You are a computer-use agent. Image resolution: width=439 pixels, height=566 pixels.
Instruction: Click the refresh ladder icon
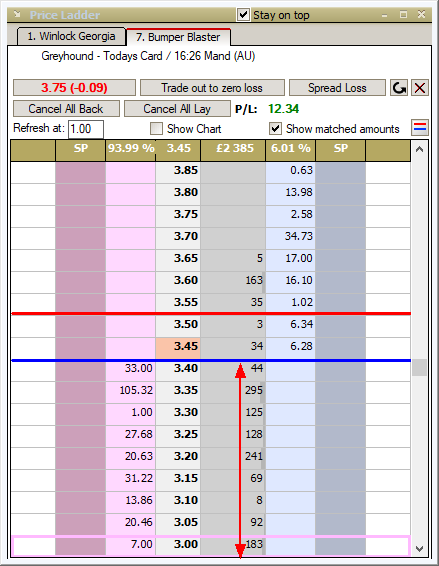399,88
